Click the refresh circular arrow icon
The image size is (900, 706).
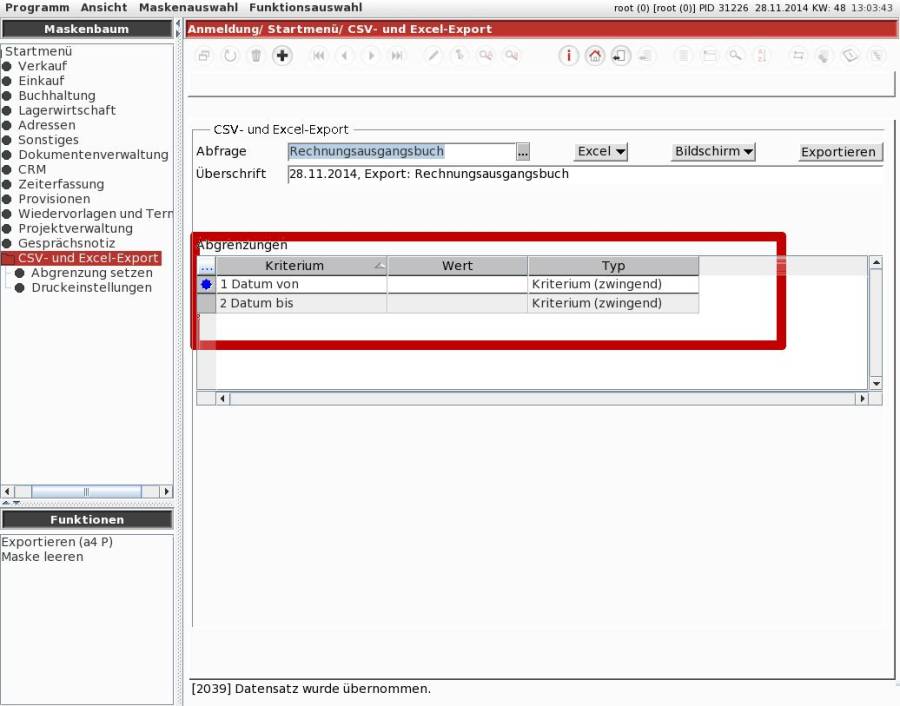click(230, 56)
